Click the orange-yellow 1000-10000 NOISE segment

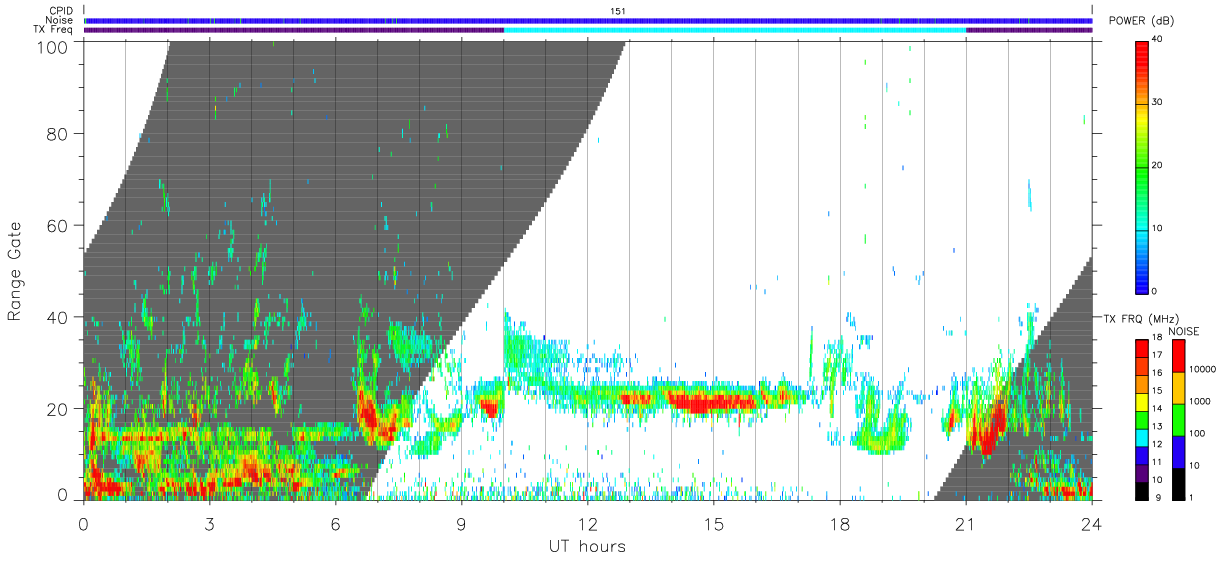1179,388
